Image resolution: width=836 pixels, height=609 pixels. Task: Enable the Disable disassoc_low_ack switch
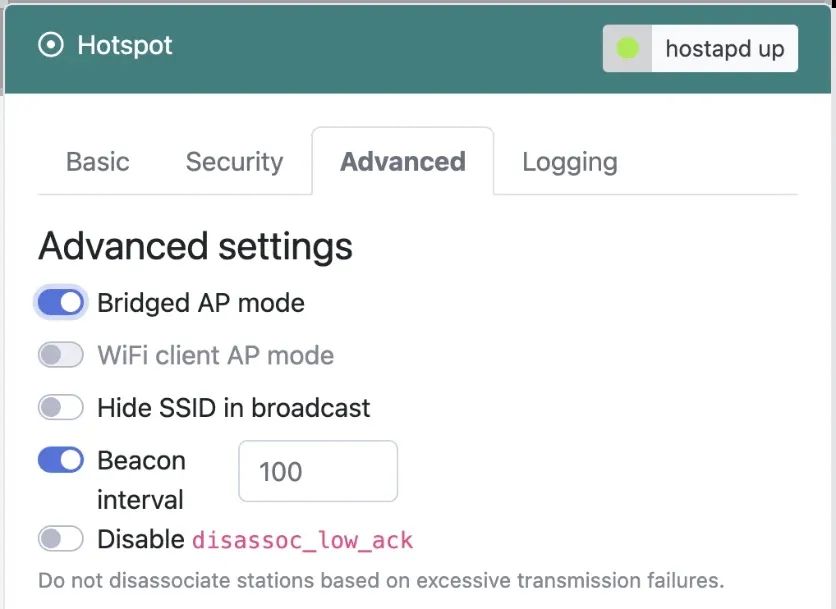(x=61, y=540)
